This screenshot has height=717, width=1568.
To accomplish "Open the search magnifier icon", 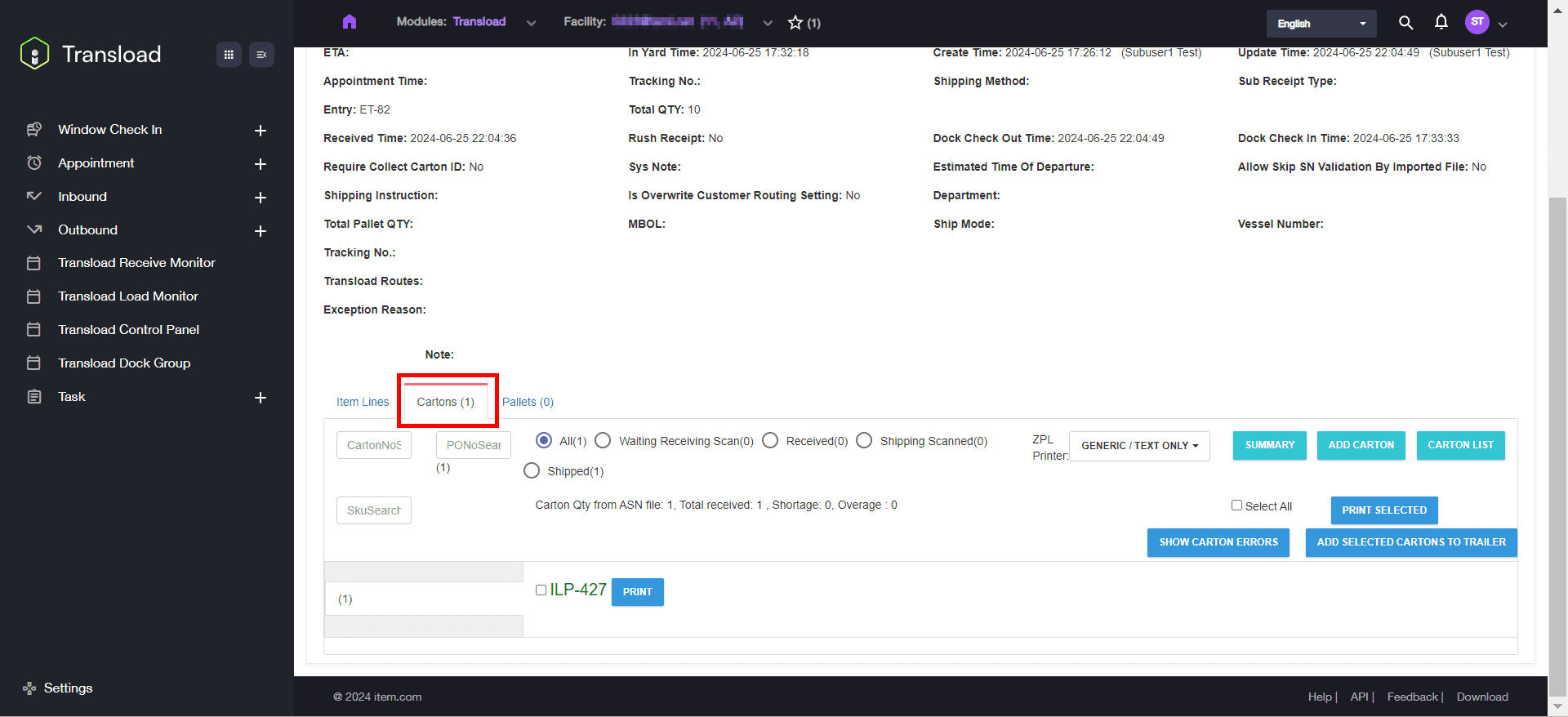I will pos(1405,23).
